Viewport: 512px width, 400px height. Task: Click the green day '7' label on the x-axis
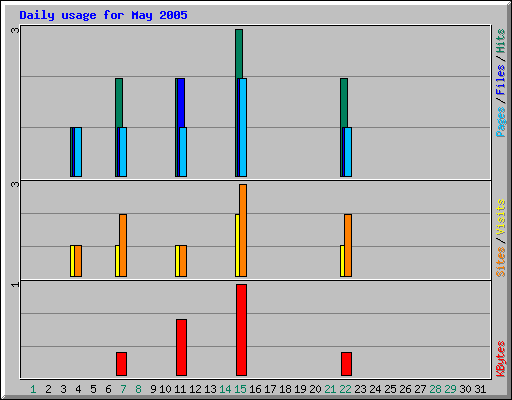pos(123,389)
